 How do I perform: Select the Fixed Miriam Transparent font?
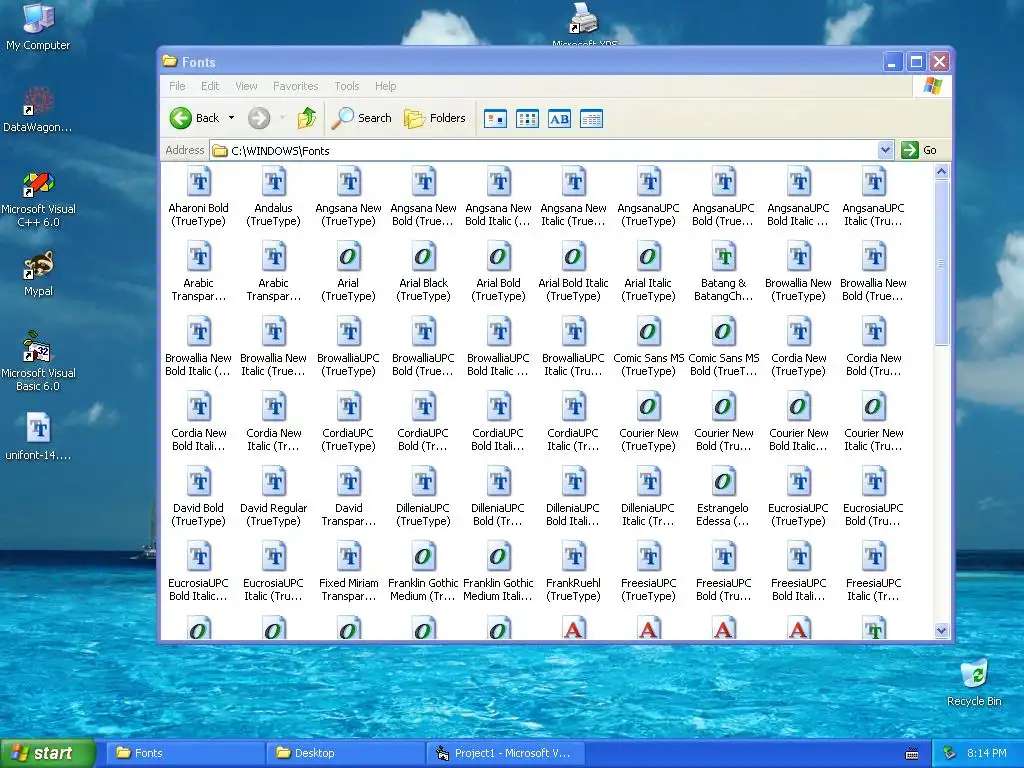348,572
